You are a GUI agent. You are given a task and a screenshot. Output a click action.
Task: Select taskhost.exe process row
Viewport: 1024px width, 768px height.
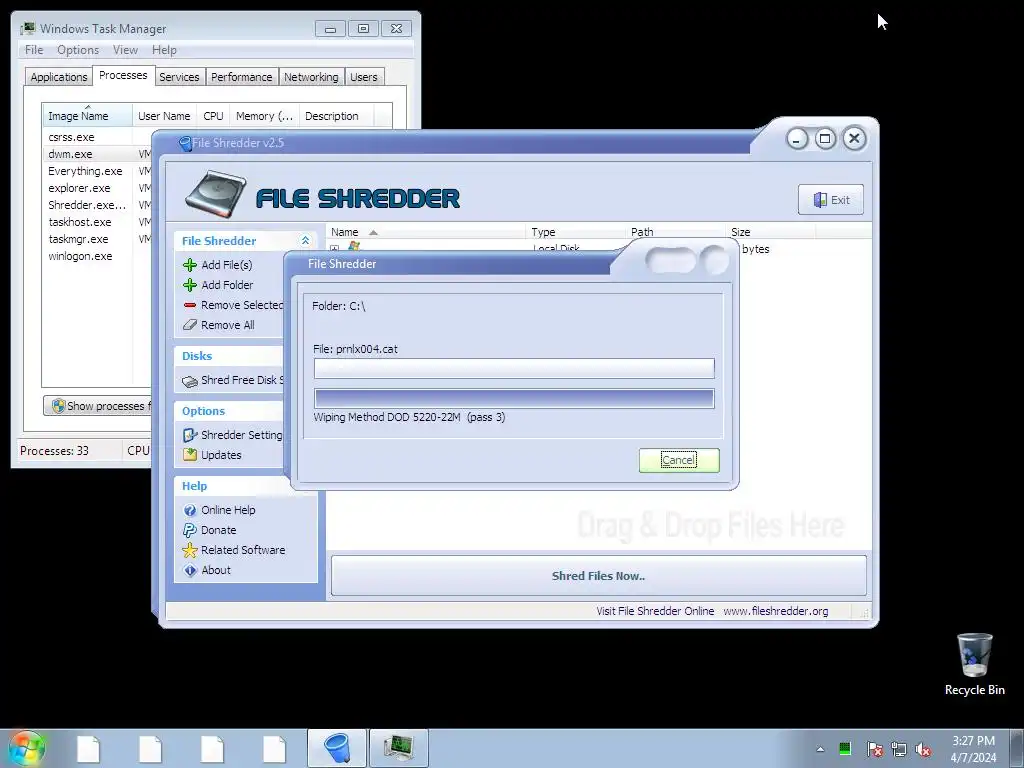(x=98, y=222)
